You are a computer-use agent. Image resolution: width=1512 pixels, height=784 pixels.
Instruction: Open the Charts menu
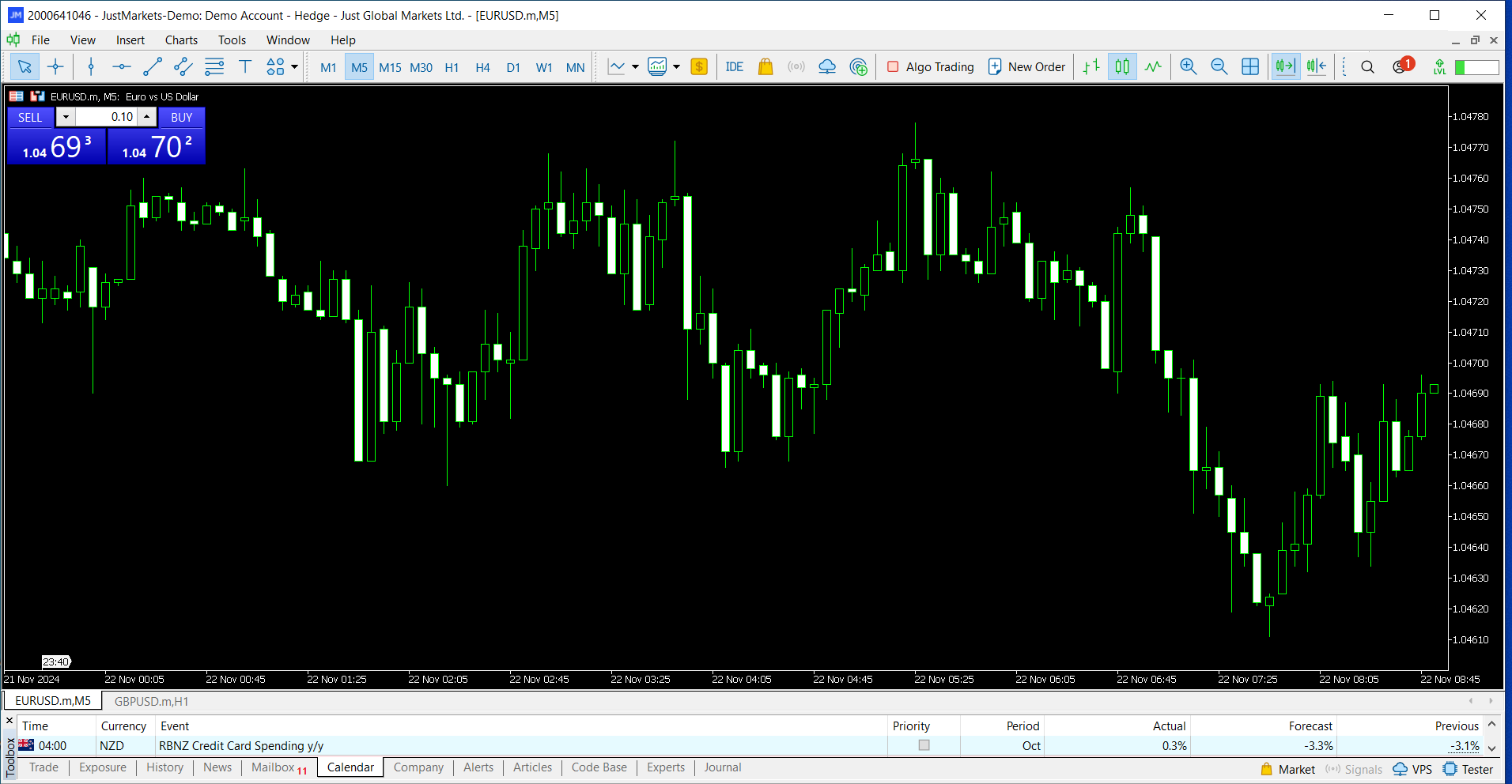coord(181,40)
